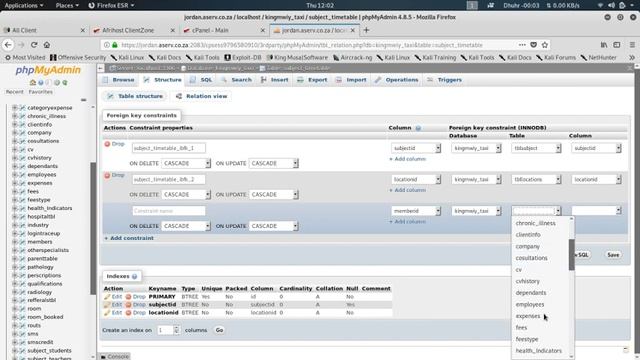
Task: Open system volume icon
Action: click(611, 5)
